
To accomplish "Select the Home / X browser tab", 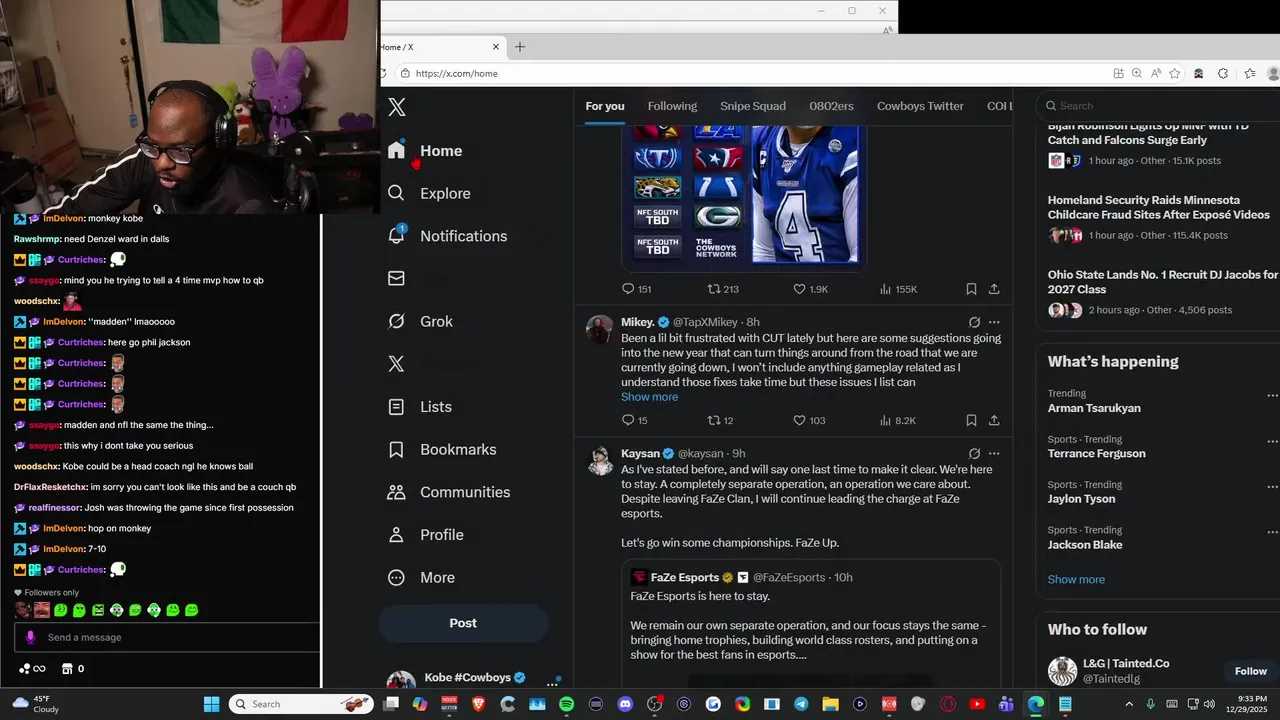I will pyautogui.click(x=440, y=47).
